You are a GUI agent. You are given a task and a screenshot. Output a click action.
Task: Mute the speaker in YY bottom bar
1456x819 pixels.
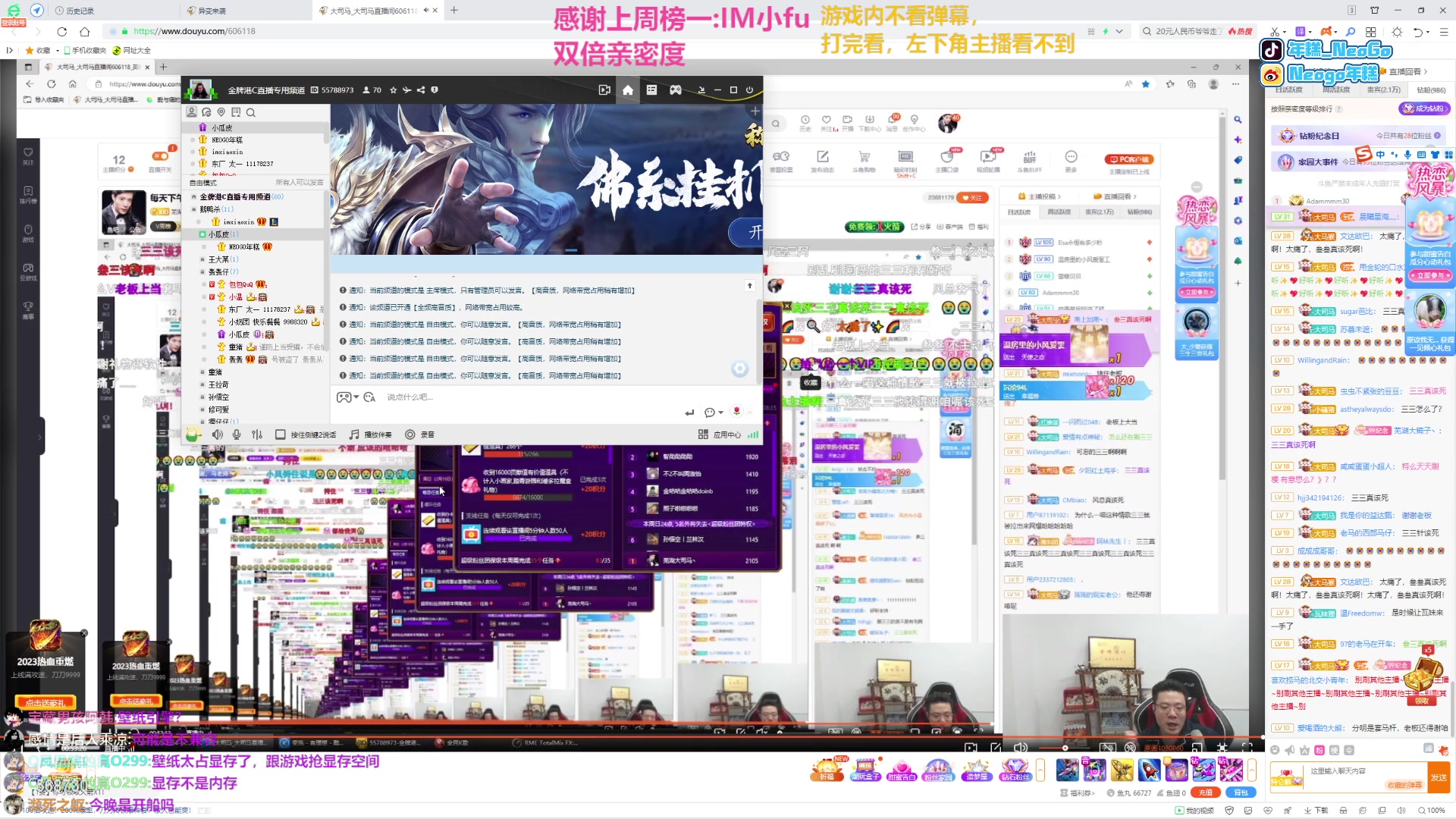[218, 435]
